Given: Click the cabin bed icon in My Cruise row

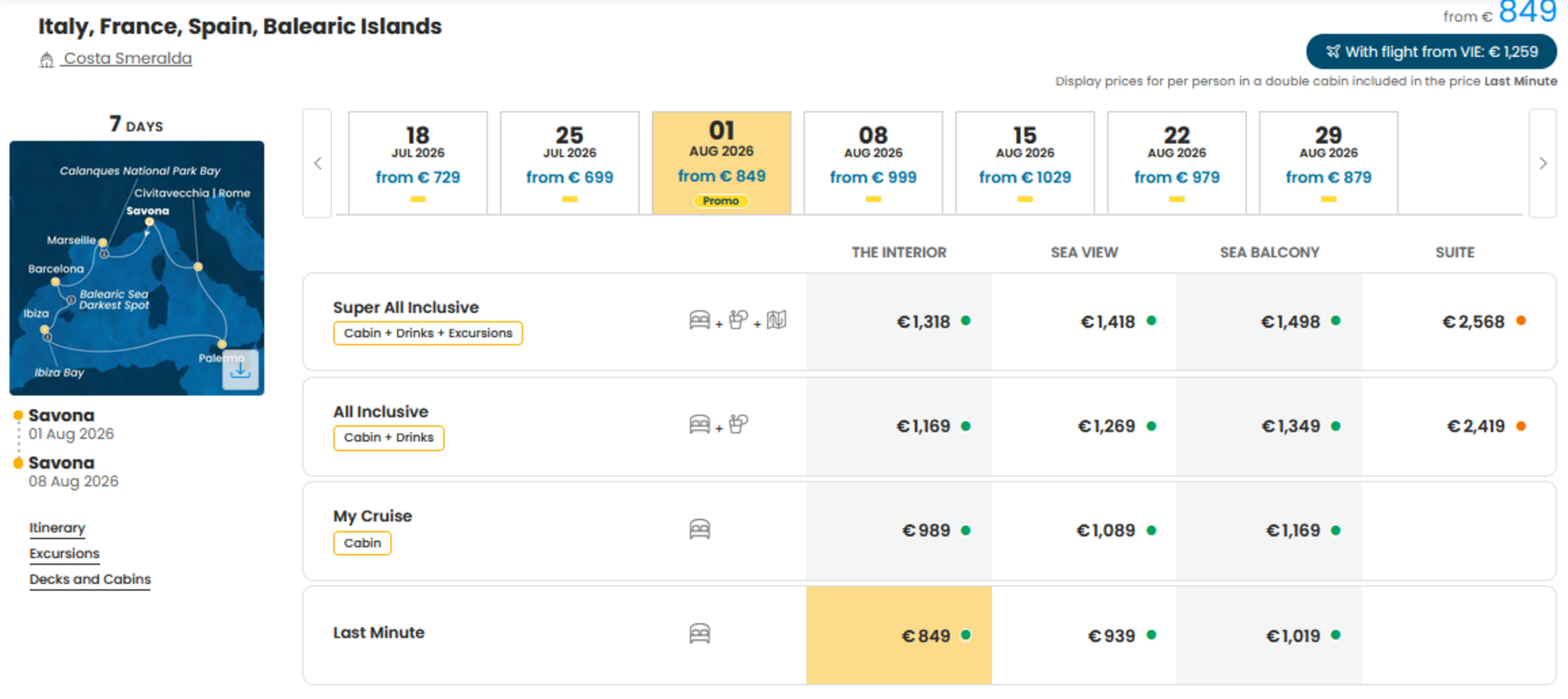Looking at the screenshot, I should 699,529.
